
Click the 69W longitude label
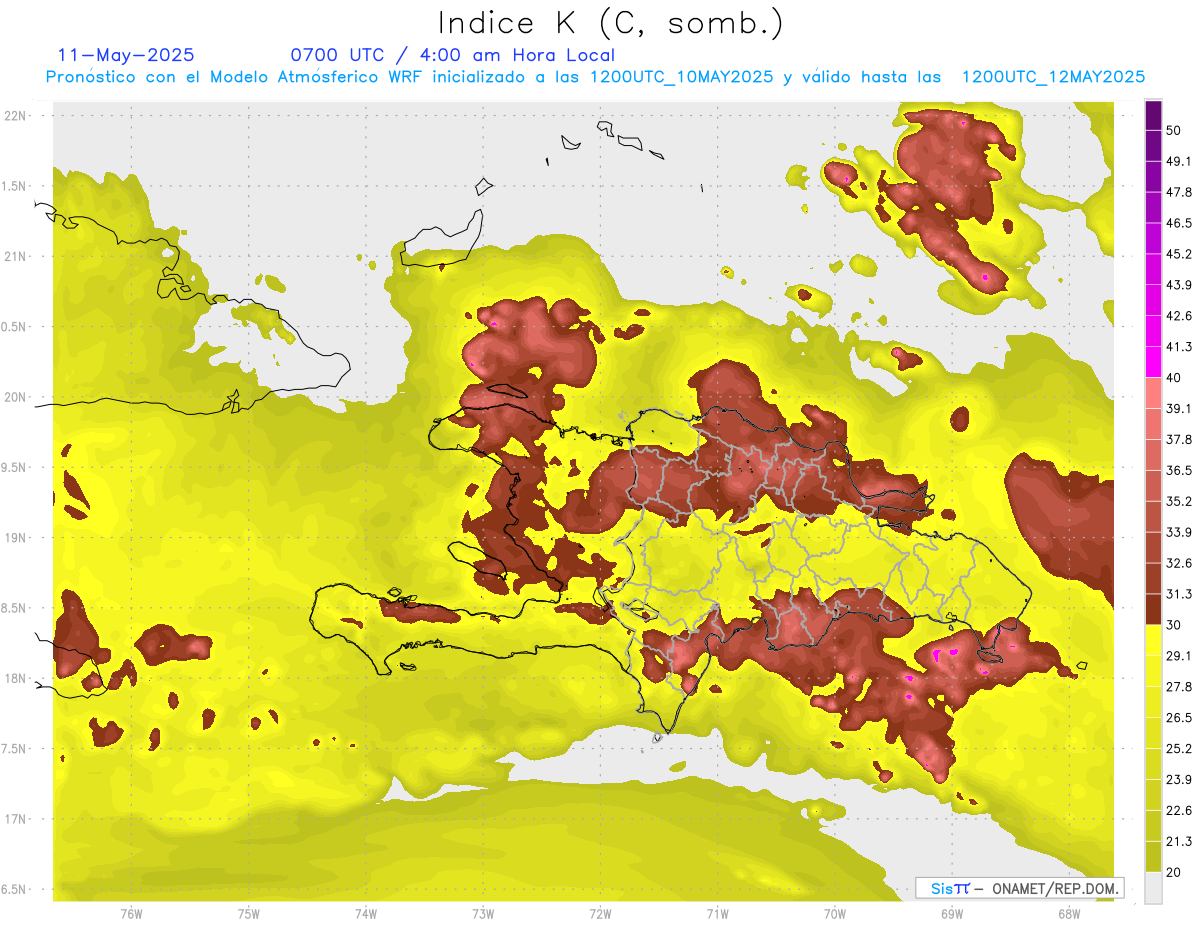click(x=951, y=913)
